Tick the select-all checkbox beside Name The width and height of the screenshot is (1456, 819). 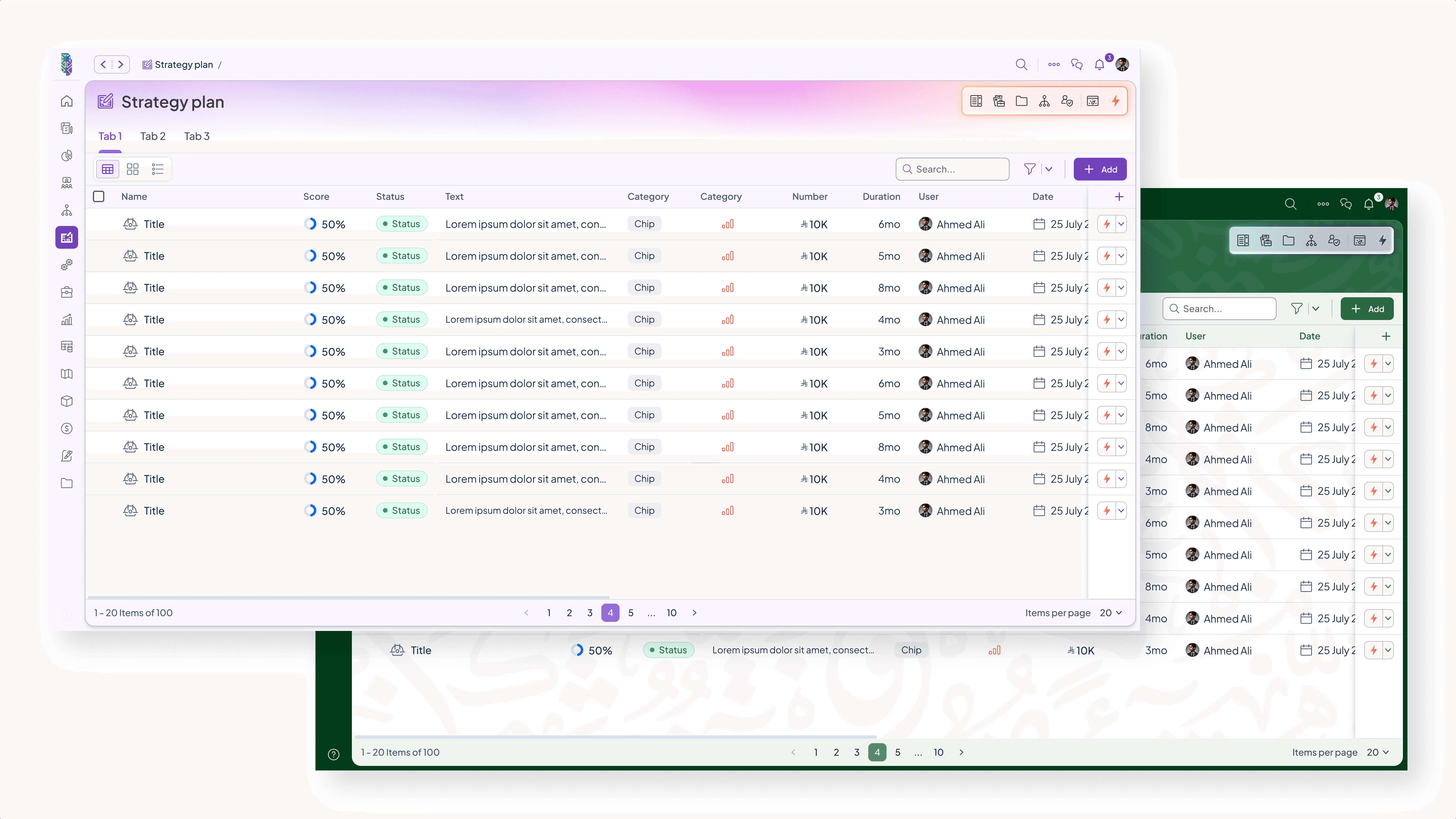(x=99, y=196)
